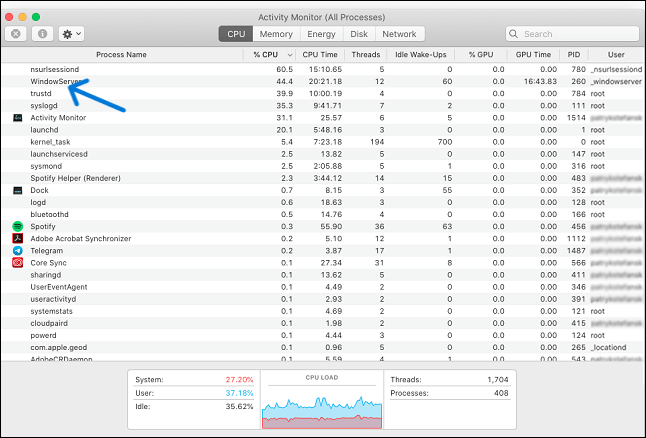Click the Spotify app icon in list
646x438 pixels.
(18, 226)
